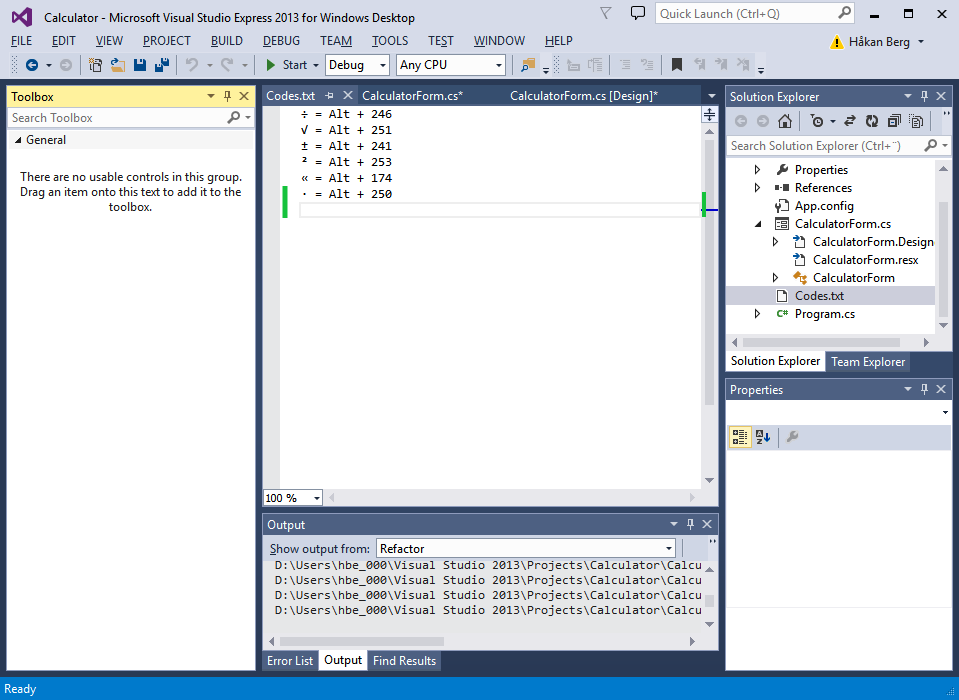This screenshot has width=959, height=700.
Task: Click the Search Toolbox input field
Action: coord(116,117)
